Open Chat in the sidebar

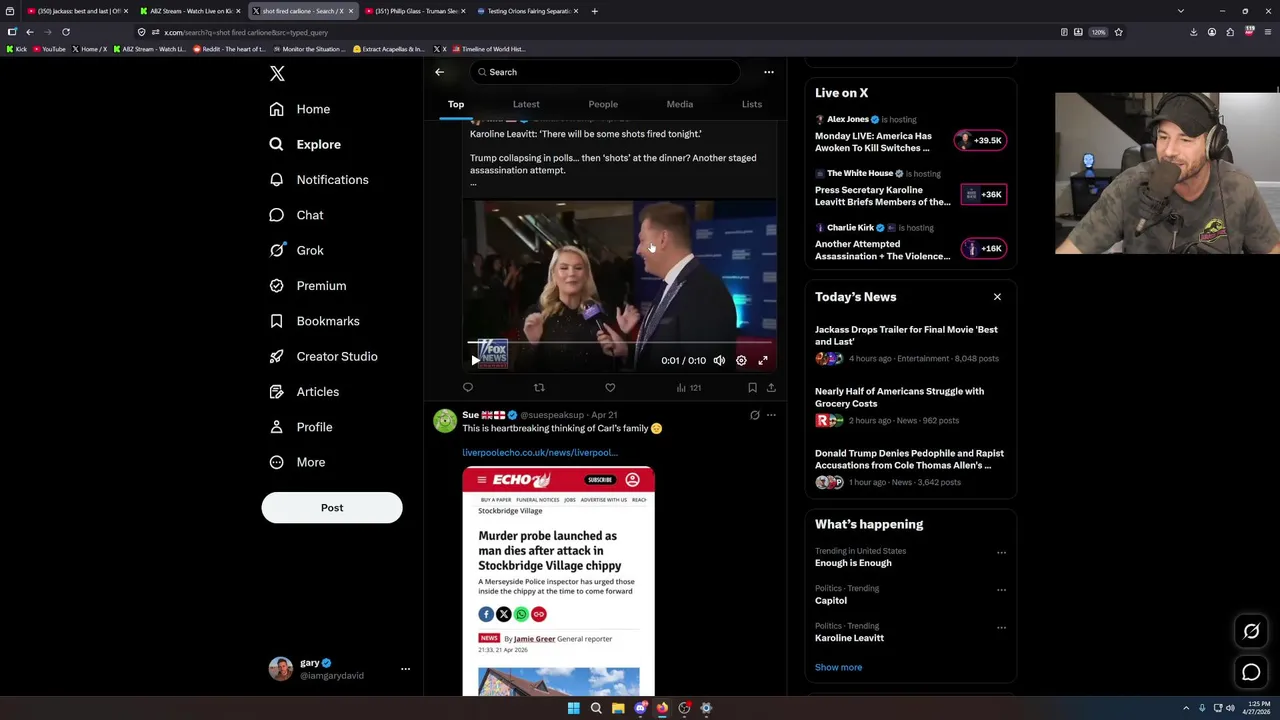(x=296, y=215)
